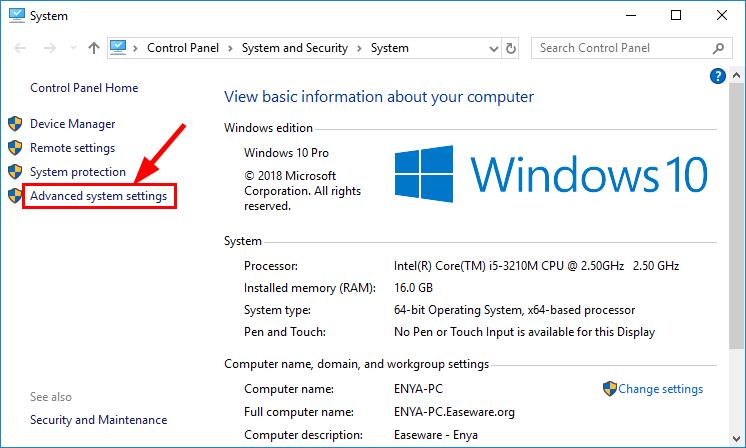
Task: Click the Back navigation arrow
Action: [20, 48]
